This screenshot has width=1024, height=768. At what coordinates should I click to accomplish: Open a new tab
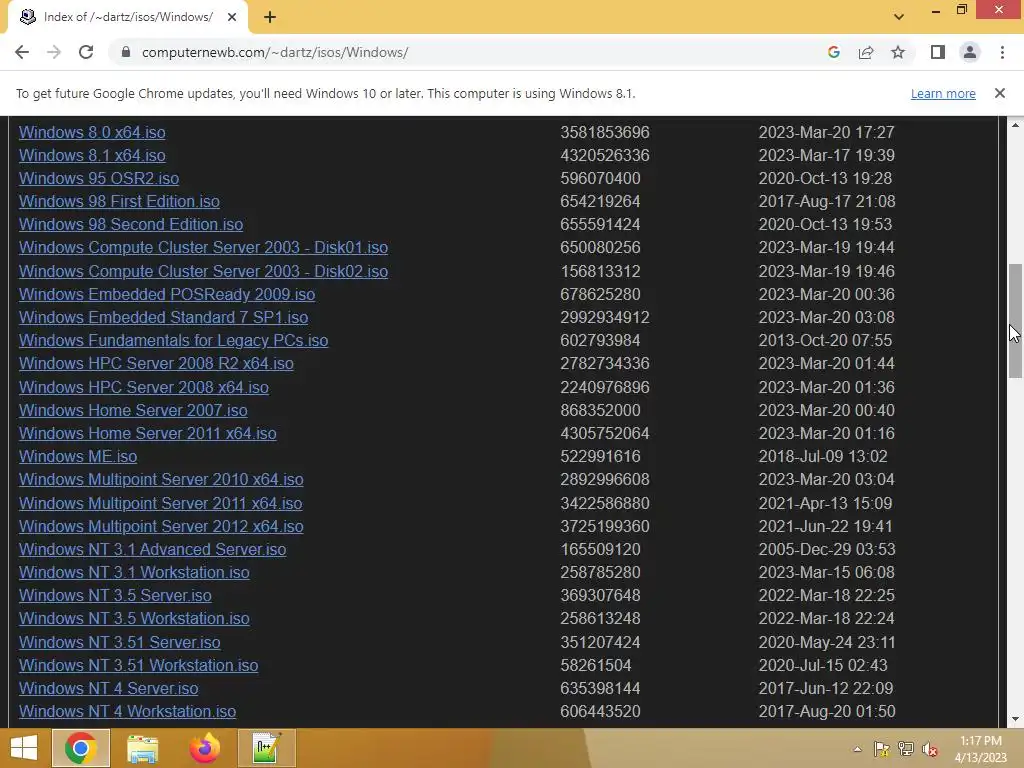(x=270, y=17)
